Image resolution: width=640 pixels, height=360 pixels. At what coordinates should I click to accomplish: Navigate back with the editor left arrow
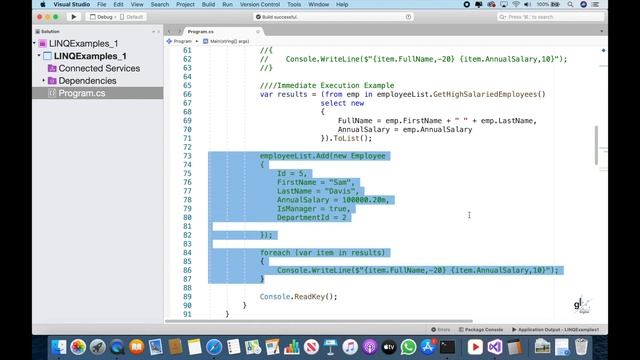[x=169, y=31]
